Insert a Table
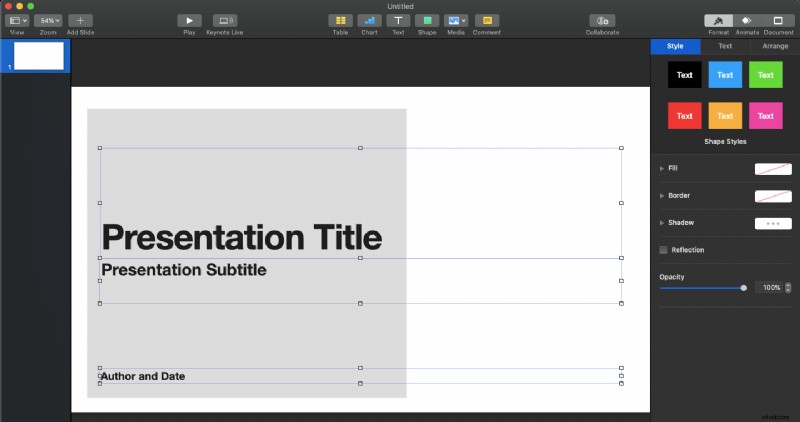Image resolution: width=800 pixels, height=422 pixels. tap(340, 20)
